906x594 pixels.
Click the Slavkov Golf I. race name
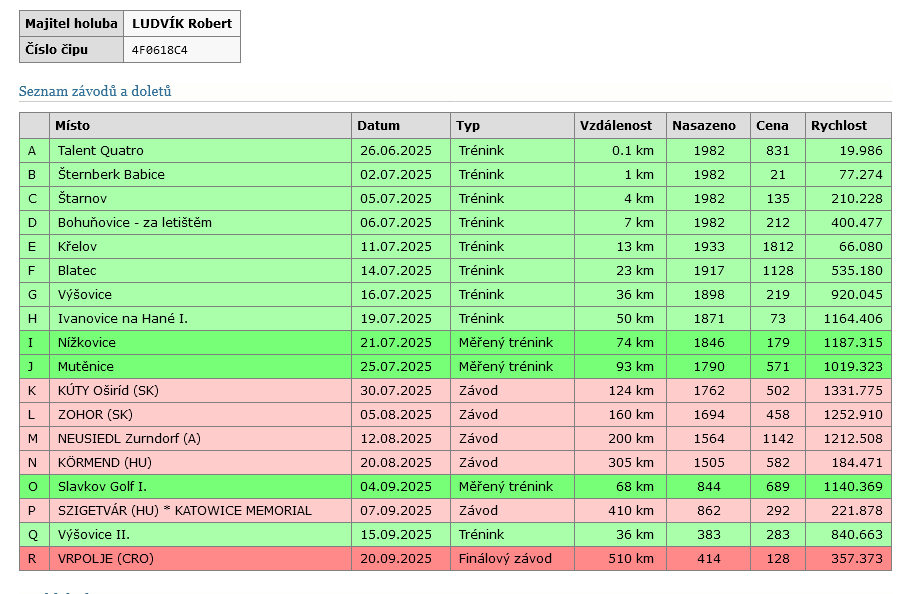102,487
